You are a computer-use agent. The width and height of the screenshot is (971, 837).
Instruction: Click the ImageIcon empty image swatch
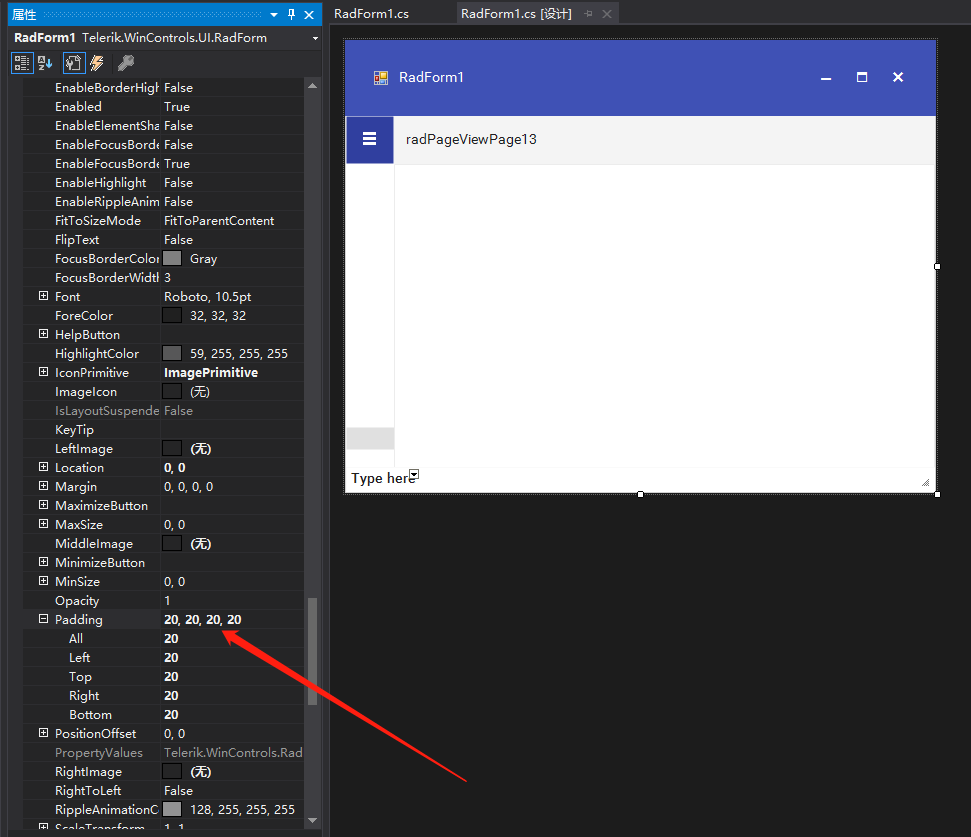point(172,391)
